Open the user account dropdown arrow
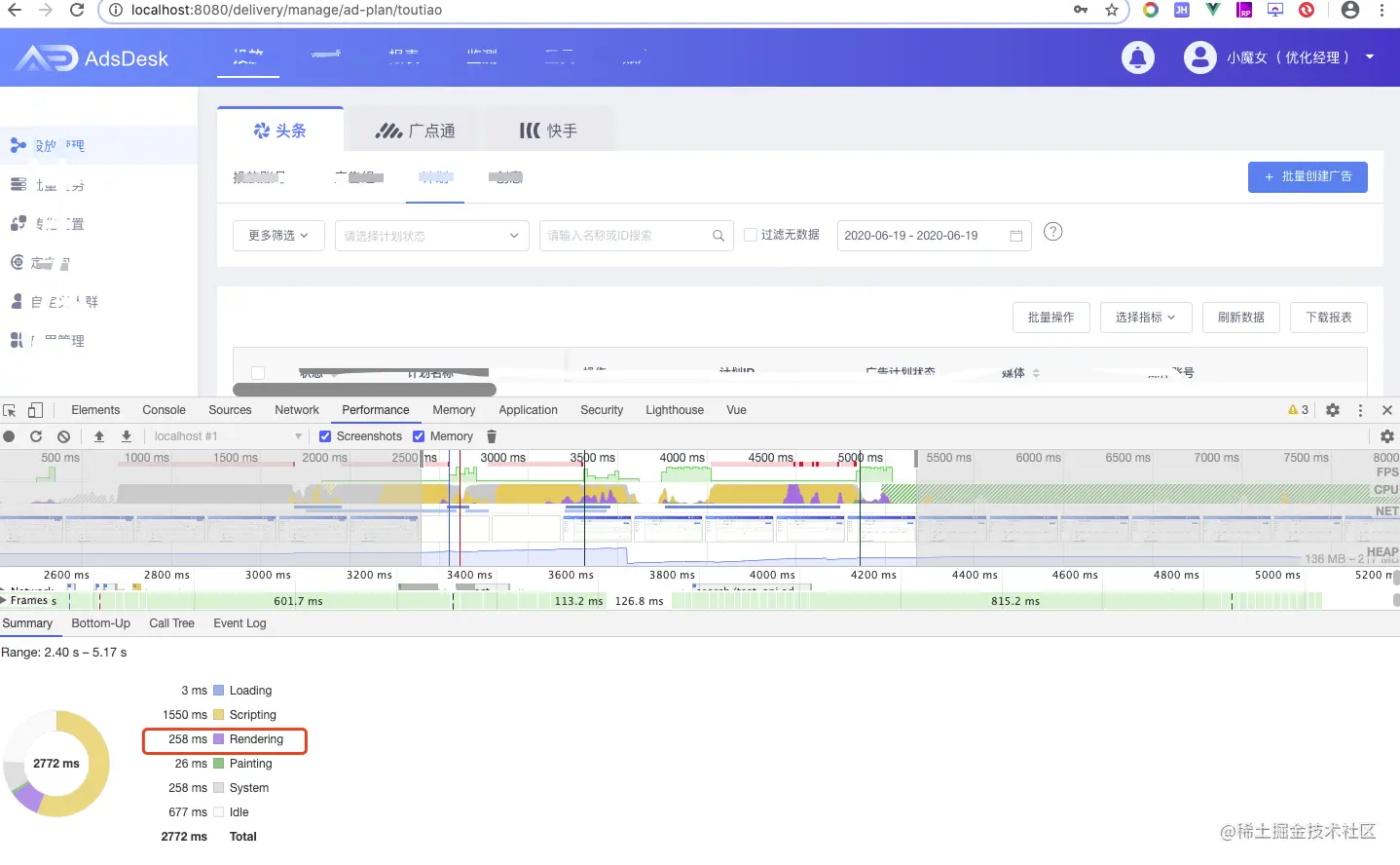Image resolution: width=1400 pixels, height=865 pixels. [1370, 56]
